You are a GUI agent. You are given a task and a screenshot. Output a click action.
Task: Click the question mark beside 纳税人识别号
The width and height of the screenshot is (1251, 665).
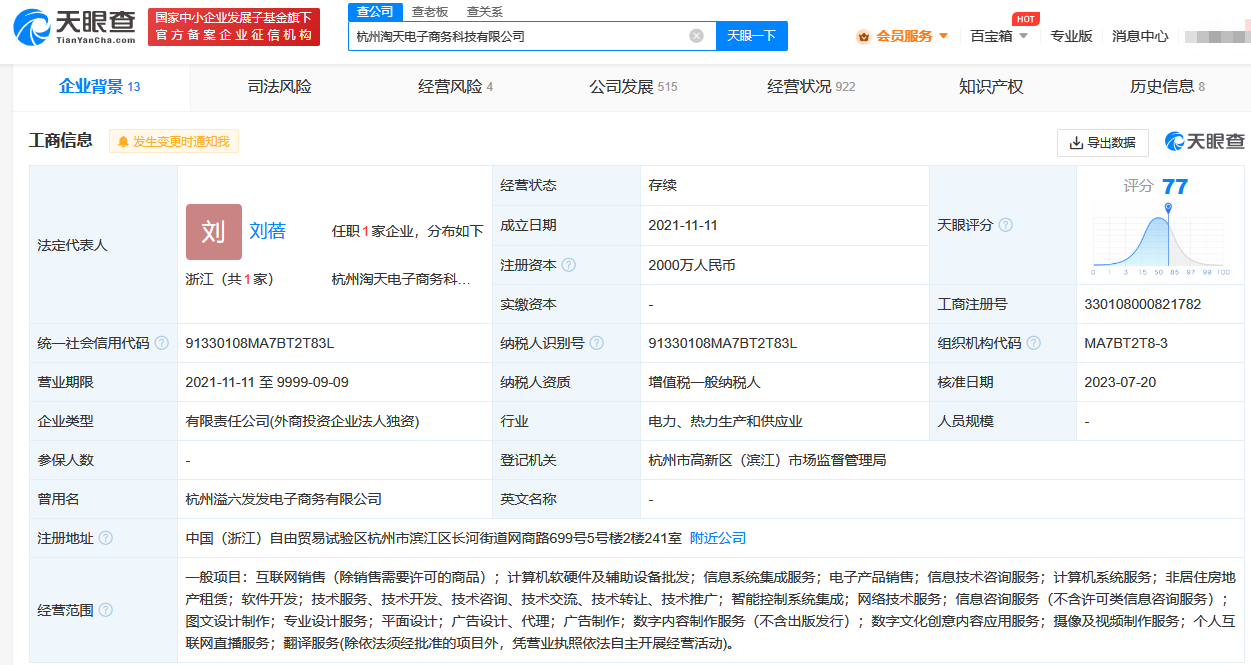[x=597, y=343]
